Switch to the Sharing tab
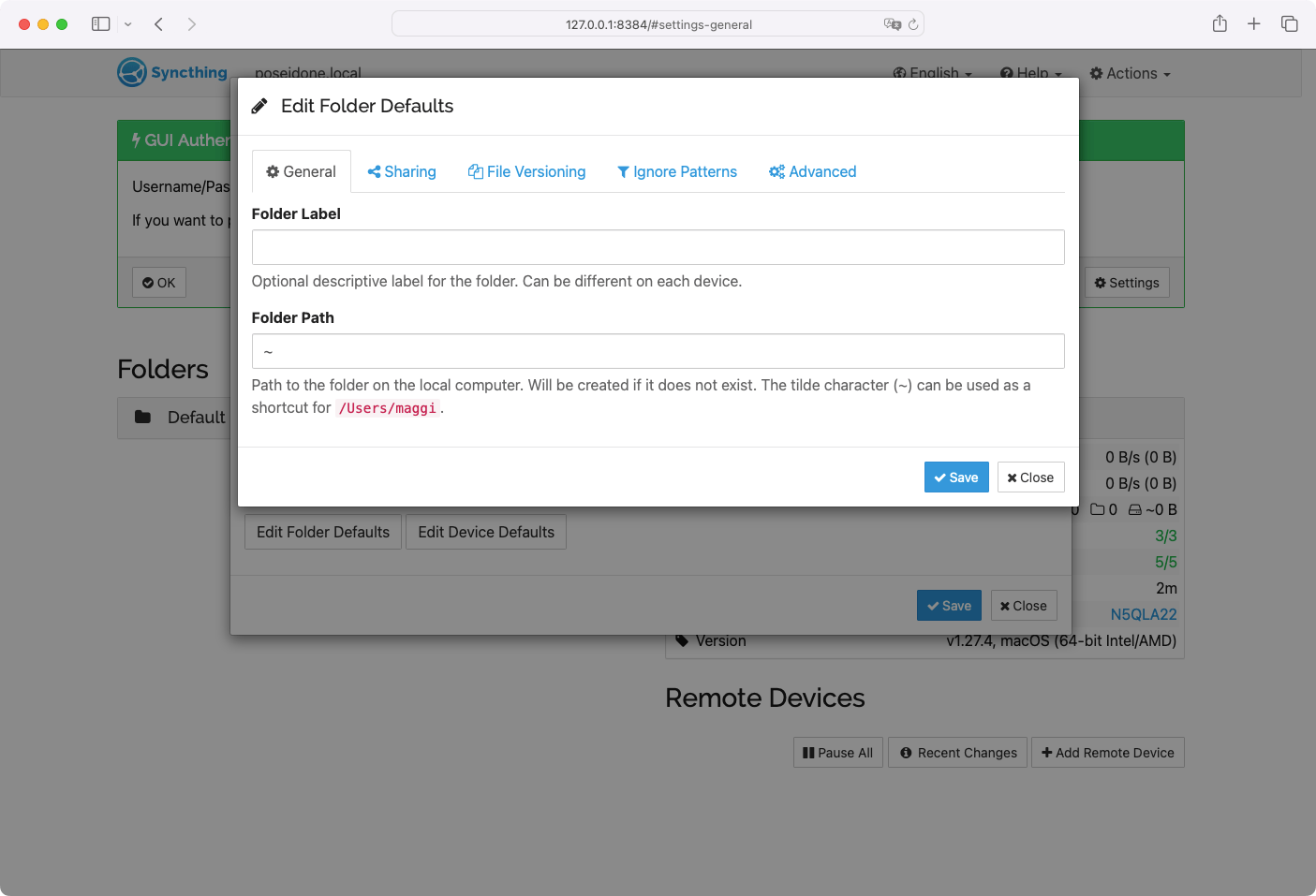The image size is (1316, 896). (x=402, y=171)
